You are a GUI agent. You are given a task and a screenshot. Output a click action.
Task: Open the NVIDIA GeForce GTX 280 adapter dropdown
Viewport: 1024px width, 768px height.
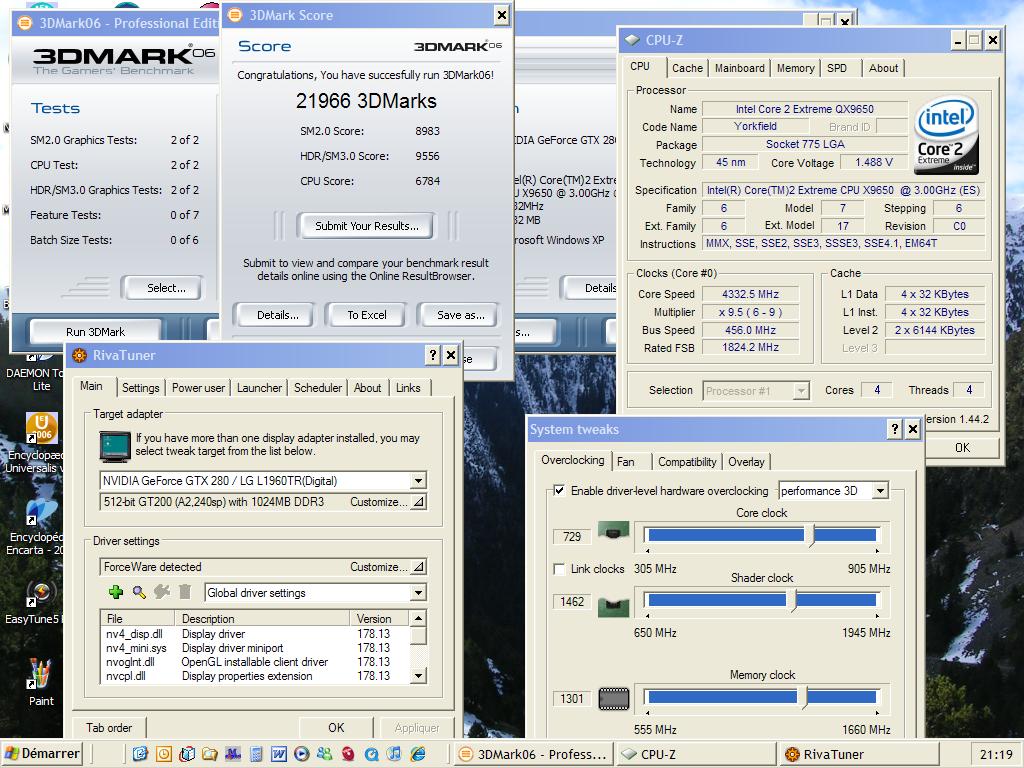click(418, 481)
